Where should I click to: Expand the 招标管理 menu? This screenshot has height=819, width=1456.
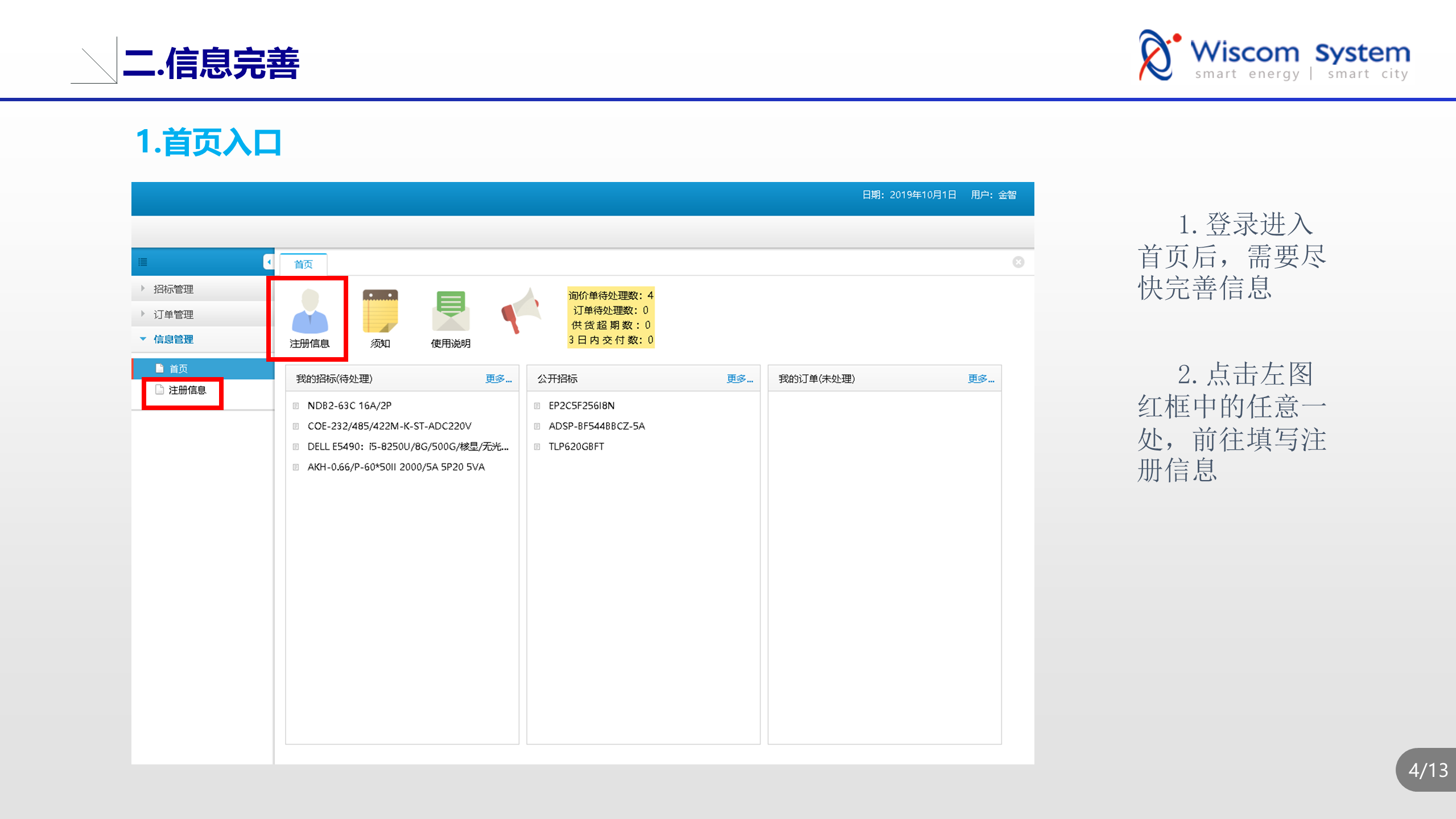click(x=173, y=289)
